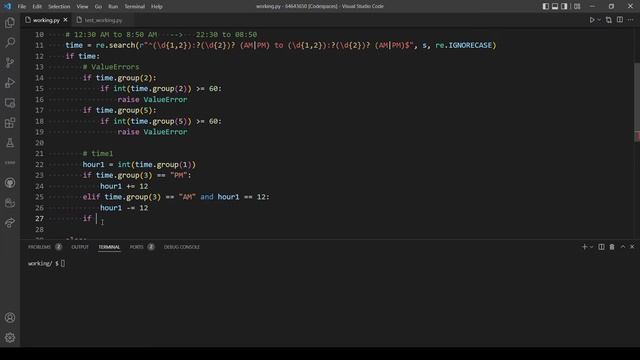Click the '# ValueErrors' comment text
640x360 pixels.
coord(111,67)
